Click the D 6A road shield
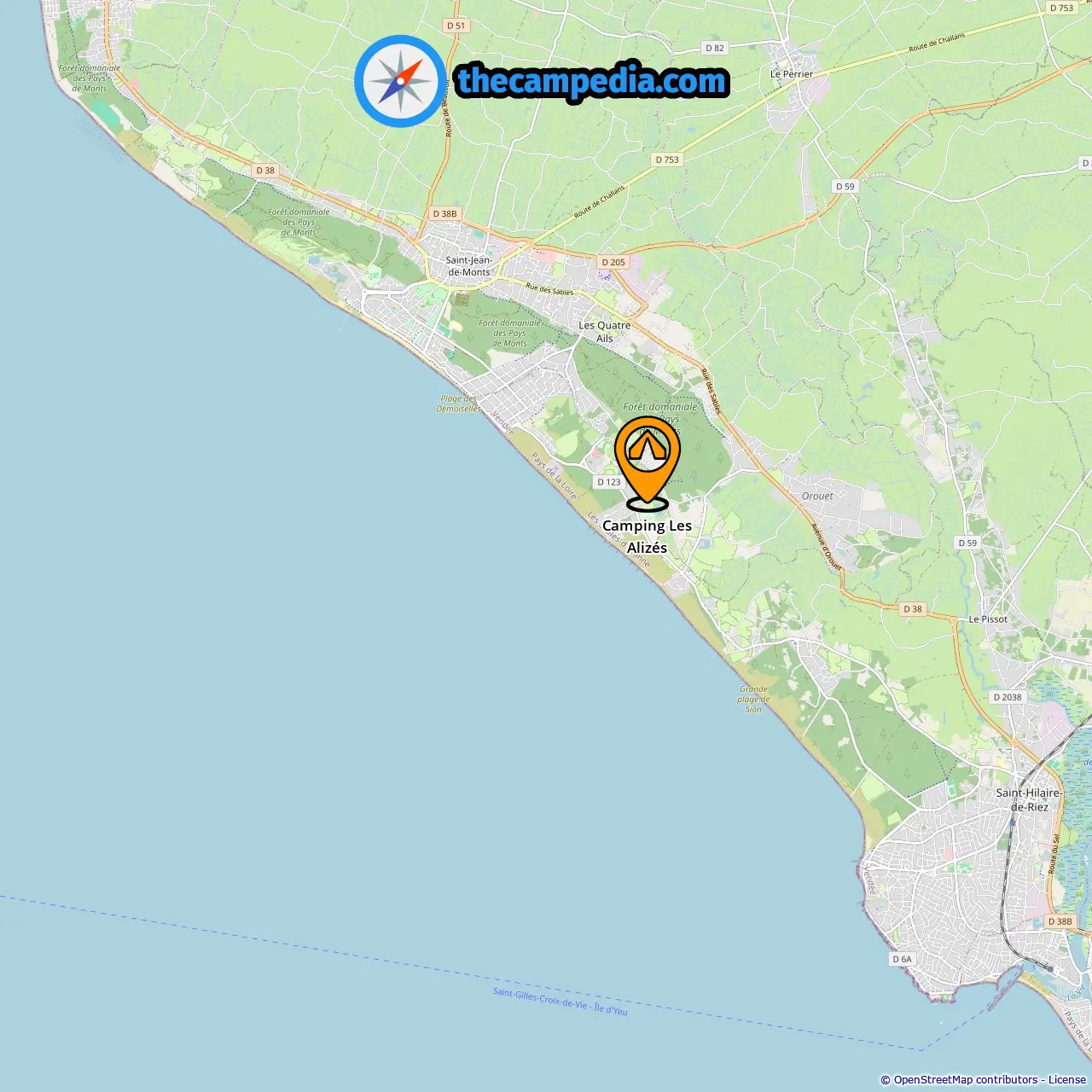The height and width of the screenshot is (1092, 1092). click(x=902, y=959)
